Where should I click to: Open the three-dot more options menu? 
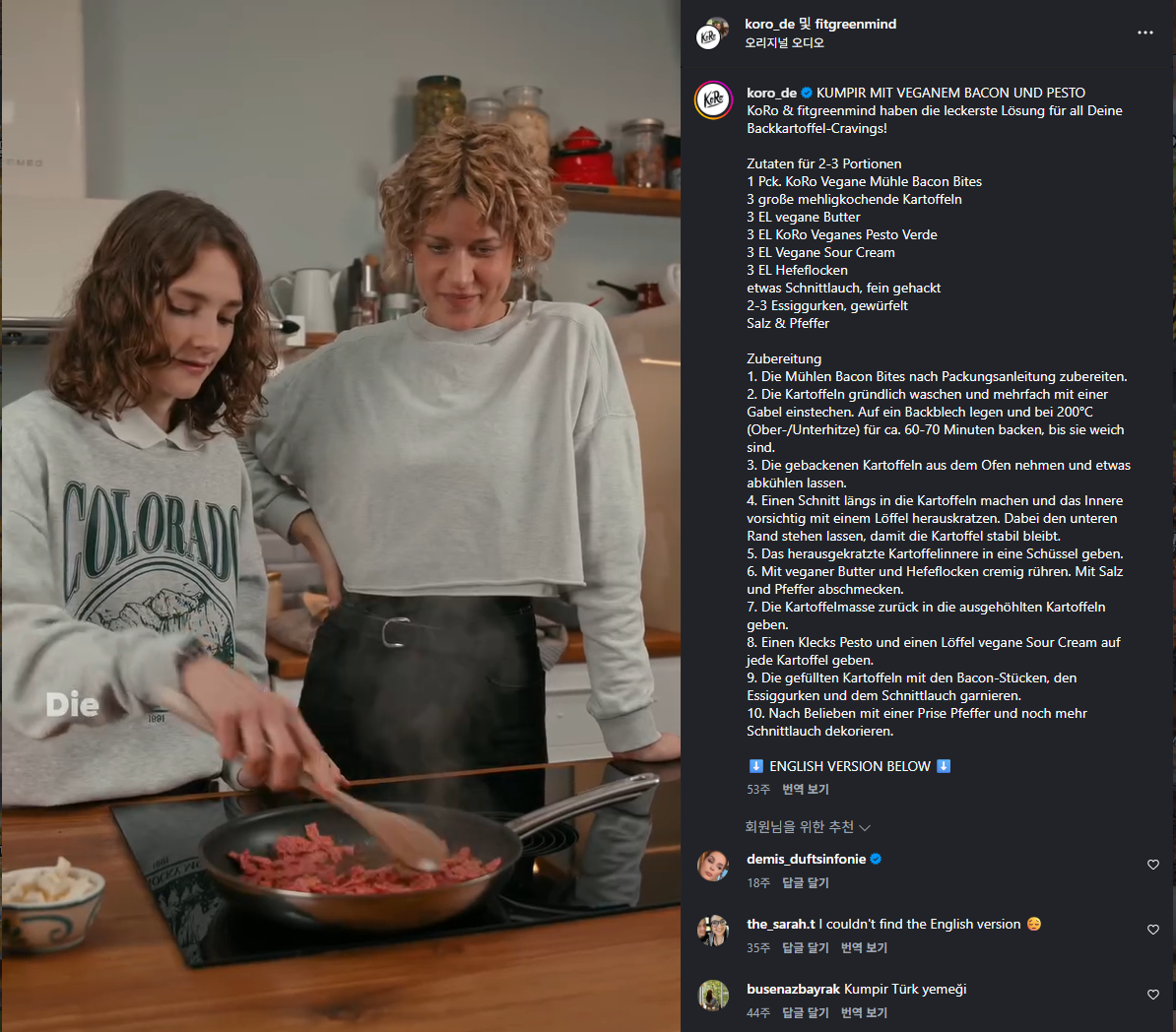(x=1144, y=32)
